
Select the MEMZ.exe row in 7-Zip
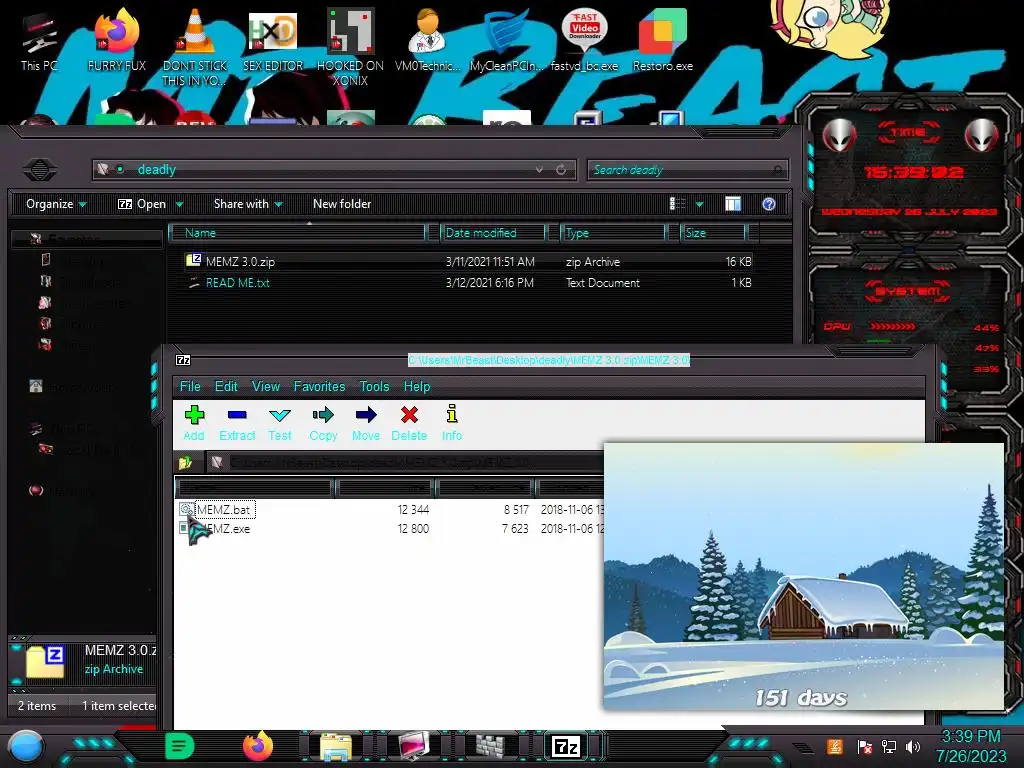[391, 529]
